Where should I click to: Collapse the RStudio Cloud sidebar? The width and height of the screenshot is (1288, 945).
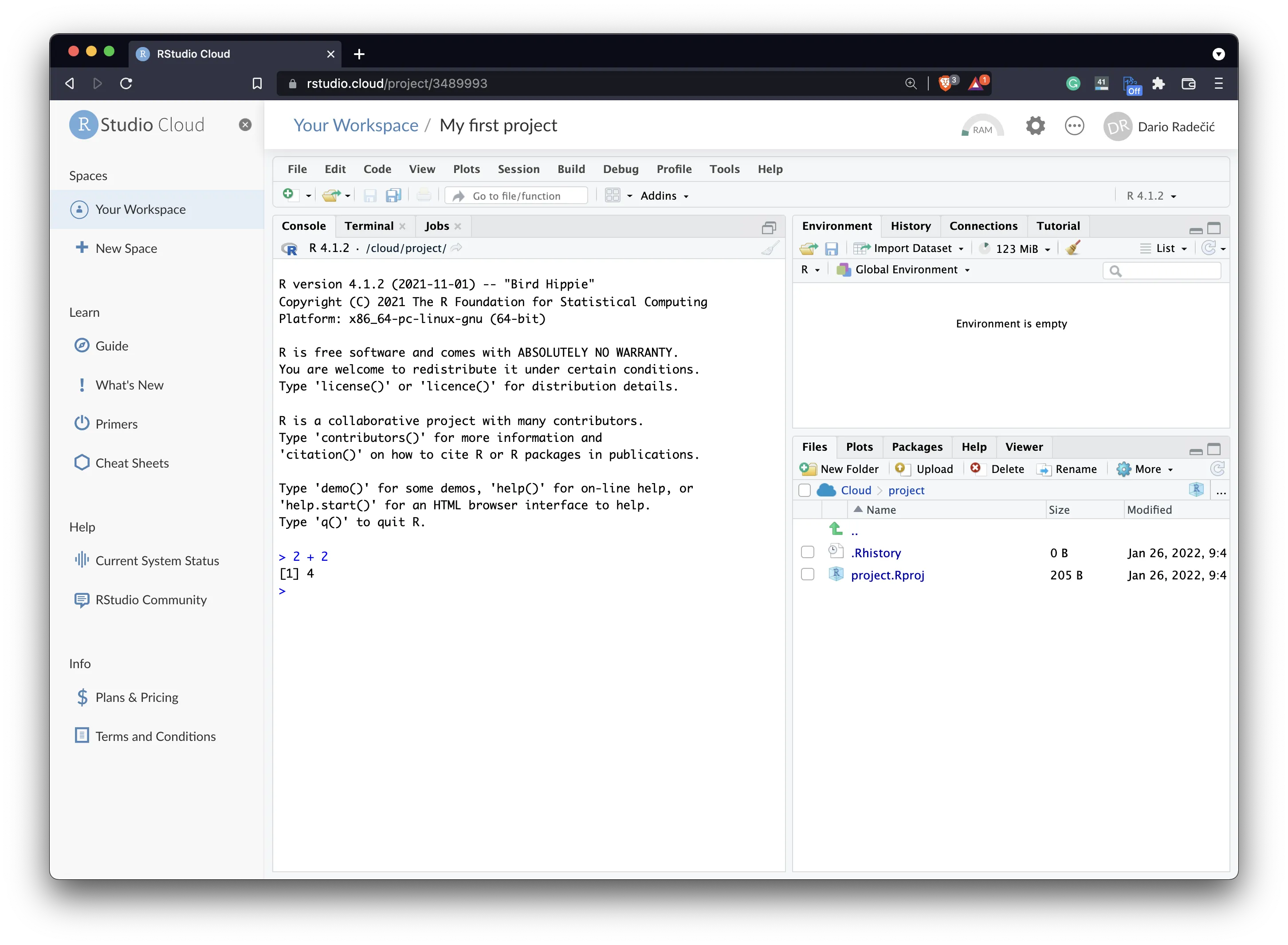pos(245,125)
